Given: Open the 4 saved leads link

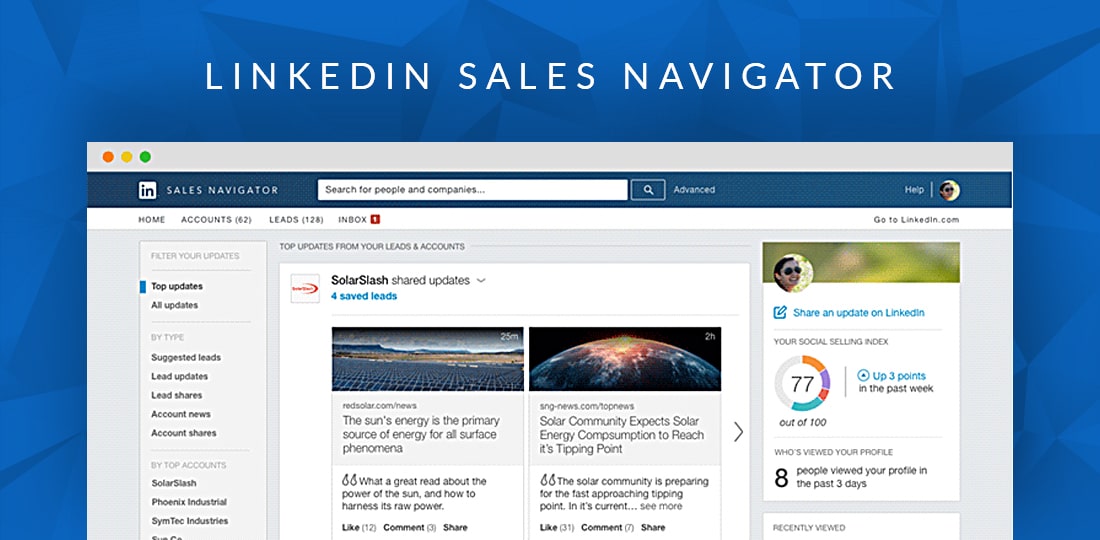Looking at the screenshot, I should [x=364, y=296].
